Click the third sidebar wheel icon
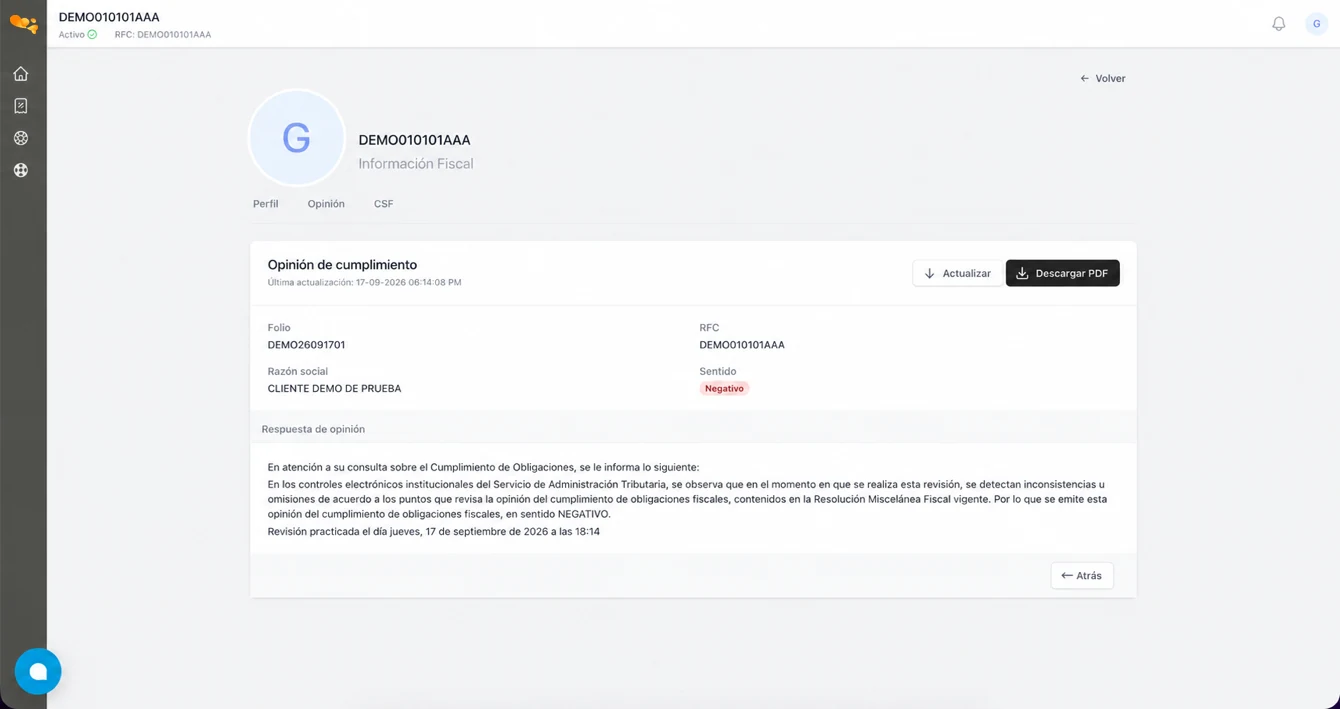1340x709 pixels. 21,138
